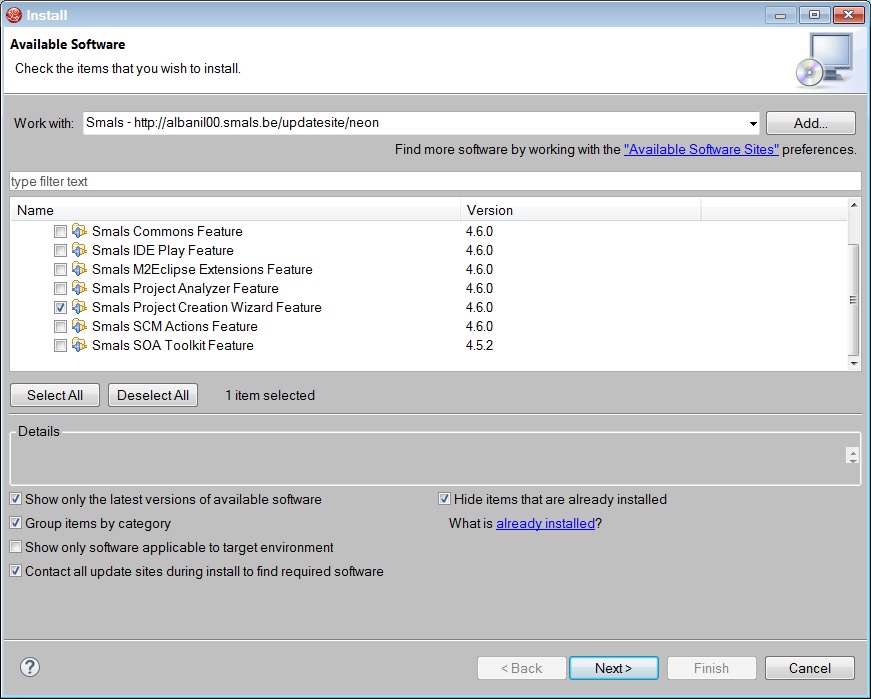Click the Smals SOA Toolkit Feature icon
Viewport: 871px width, 699px height.
80,345
